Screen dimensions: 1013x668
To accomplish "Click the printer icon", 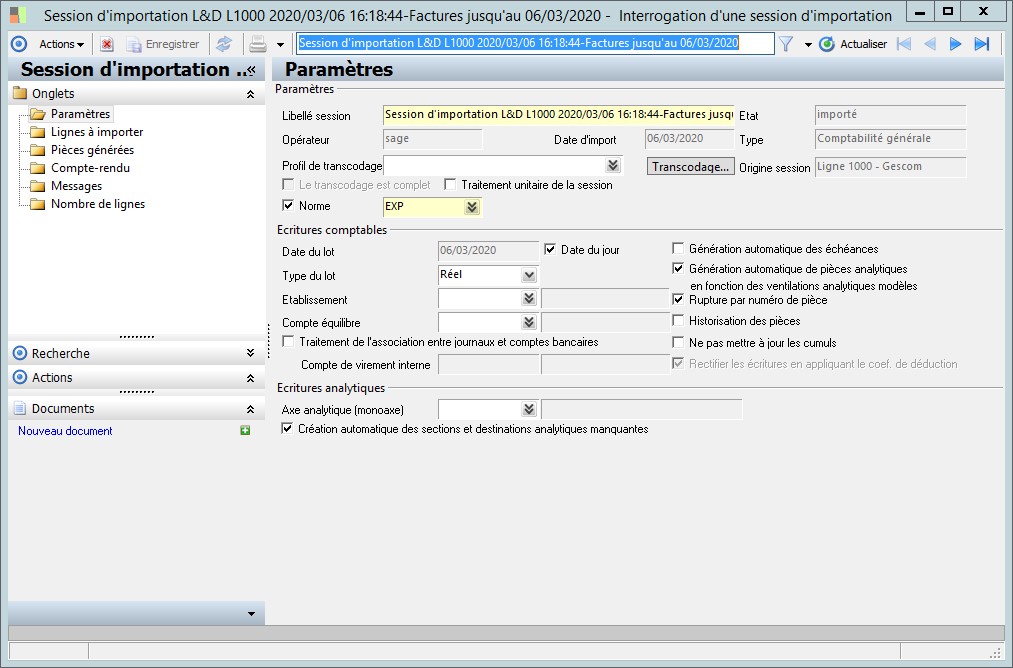I will [x=258, y=44].
